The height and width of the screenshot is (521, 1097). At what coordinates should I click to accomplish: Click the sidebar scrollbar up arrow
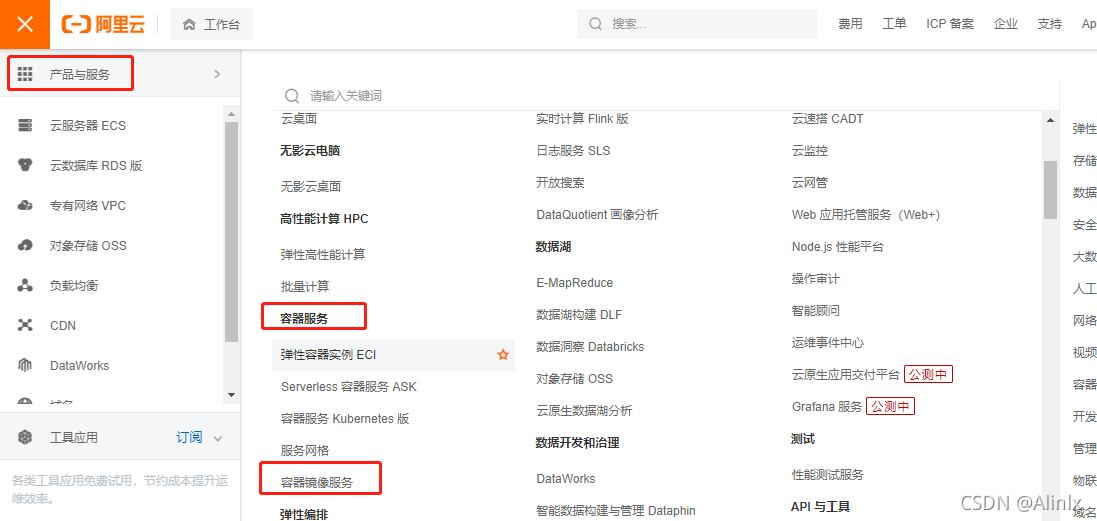[232, 112]
